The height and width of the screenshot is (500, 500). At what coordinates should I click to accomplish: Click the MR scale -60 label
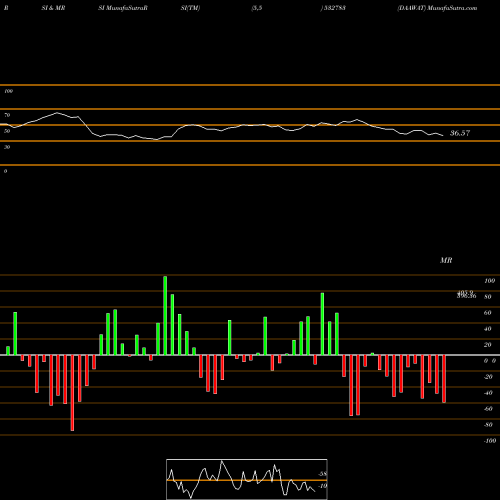tap(488, 409)
